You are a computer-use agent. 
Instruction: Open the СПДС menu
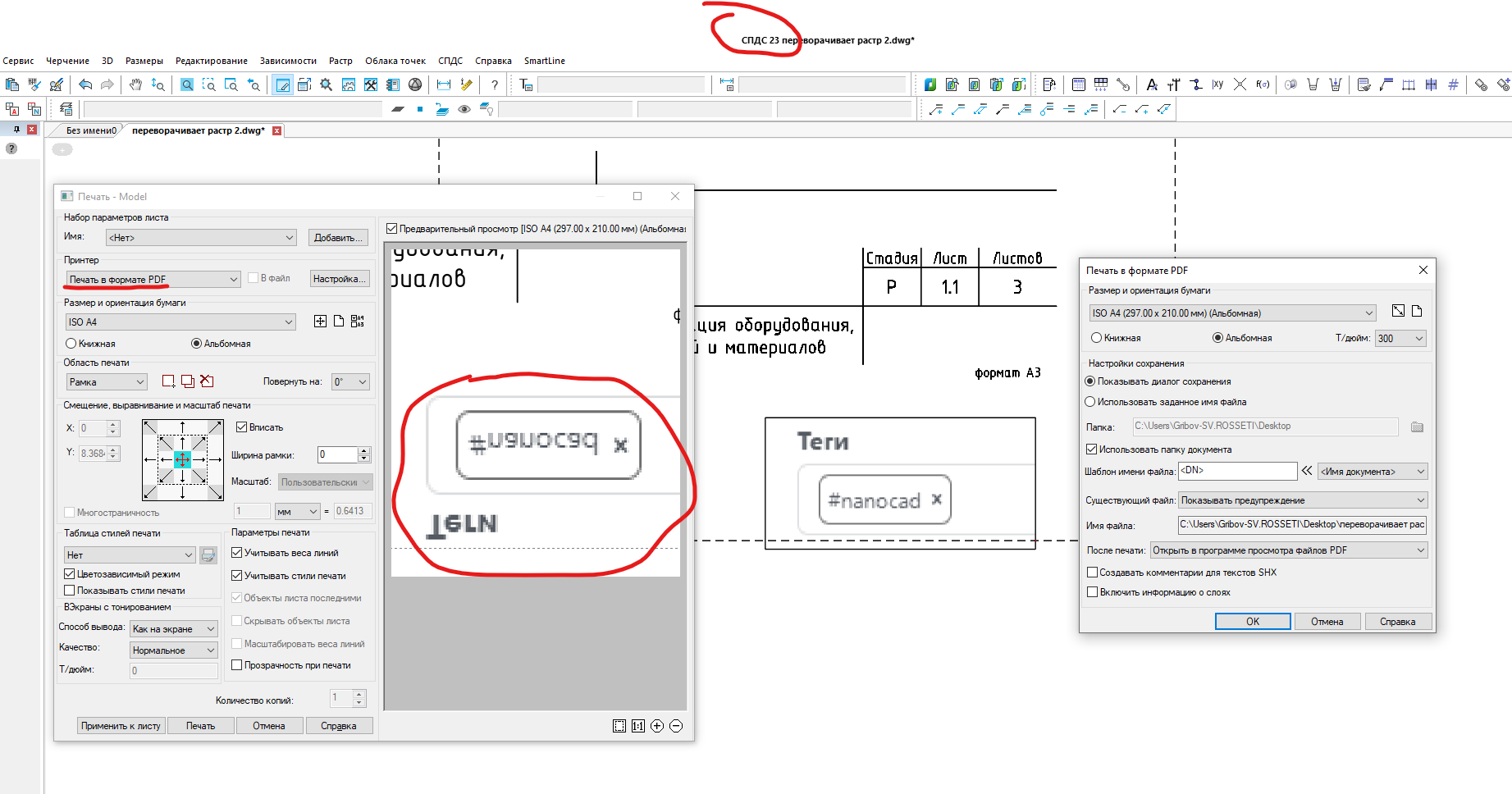(x=450, y=61)
